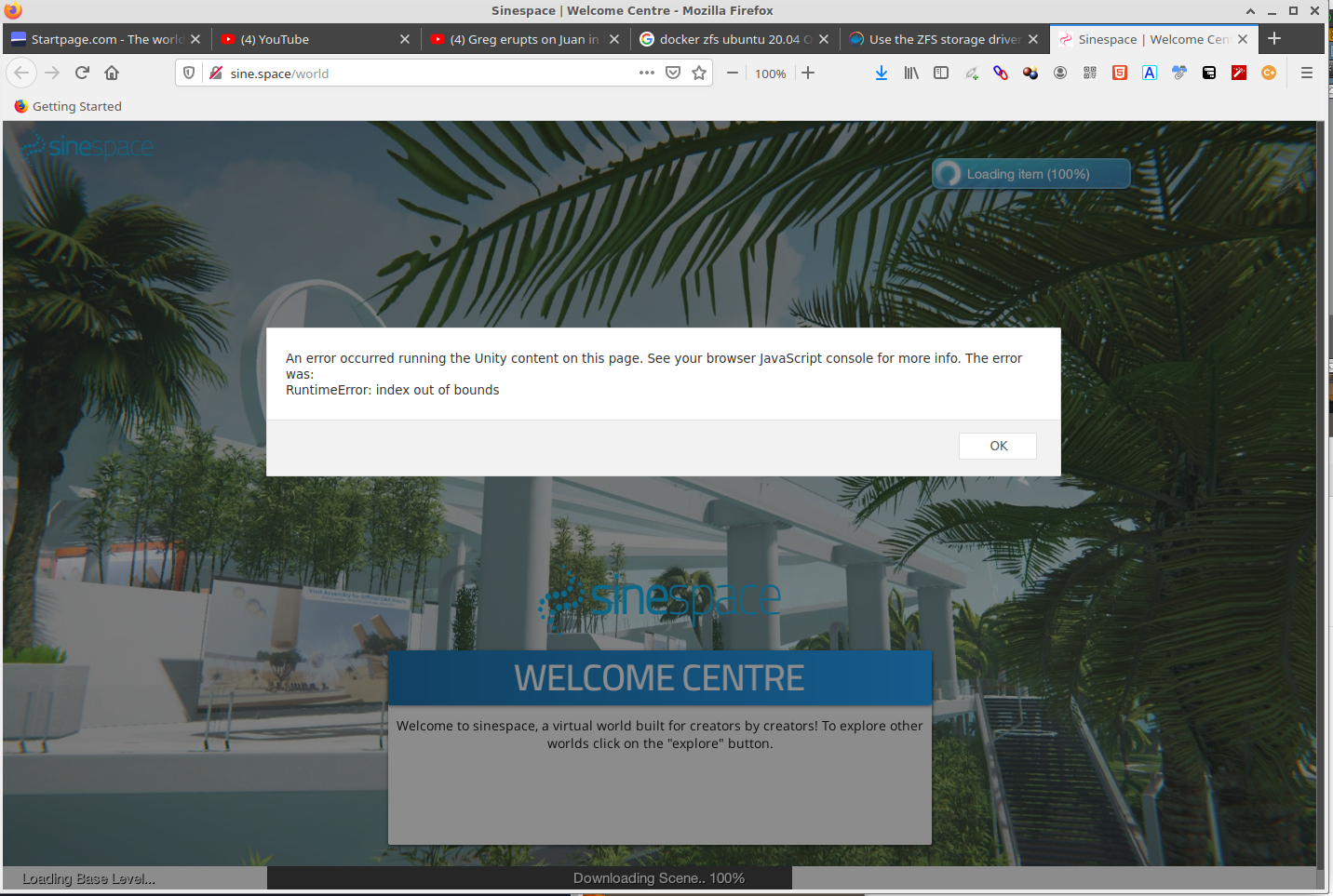Reload the current page

[82, 73]
